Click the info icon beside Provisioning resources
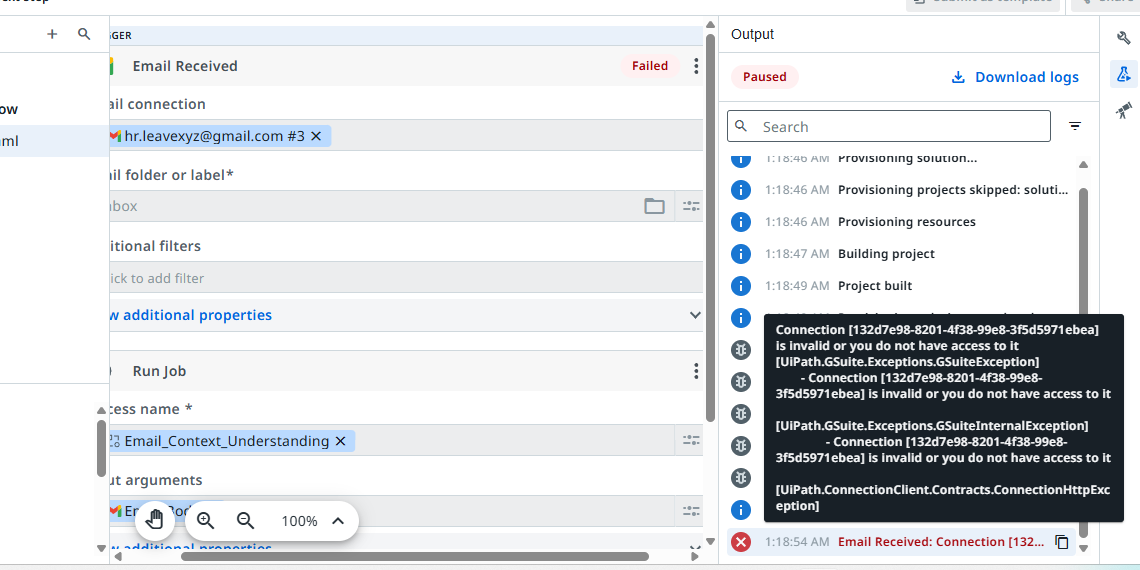This screenshot has width=1140, height=570. coord(740,222)
